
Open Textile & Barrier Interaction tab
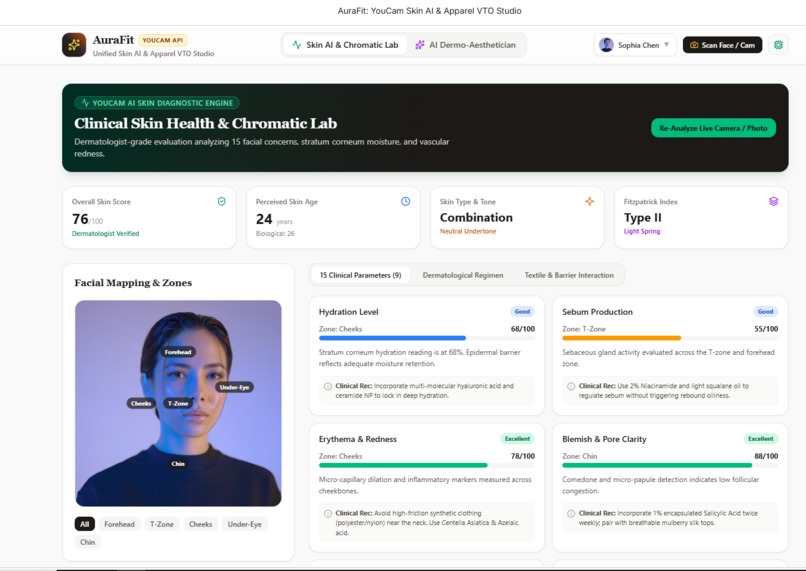pos(569,275)
